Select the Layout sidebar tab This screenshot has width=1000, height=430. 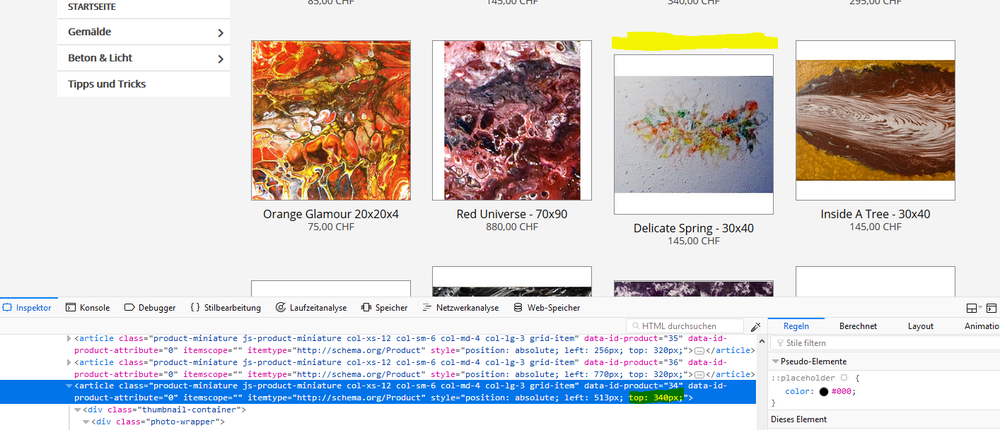click(x=920, y=326)
